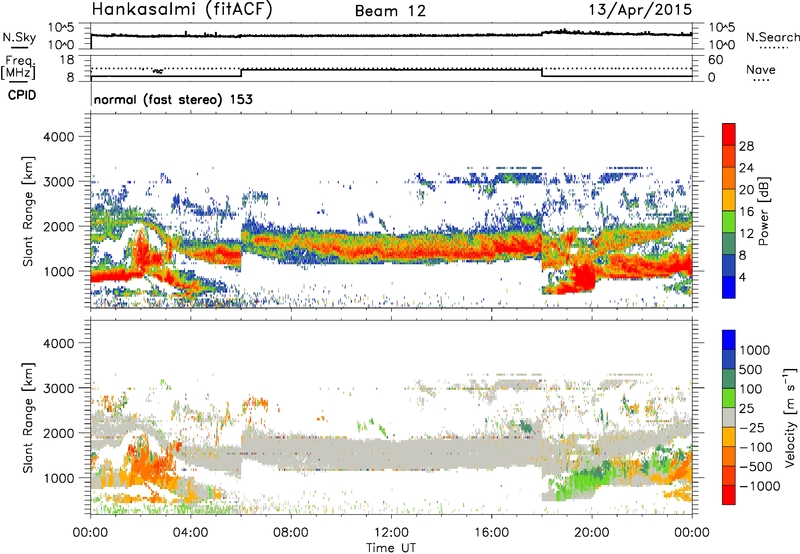Click the normal (fast stereo) 153 text

click(173, 100)
